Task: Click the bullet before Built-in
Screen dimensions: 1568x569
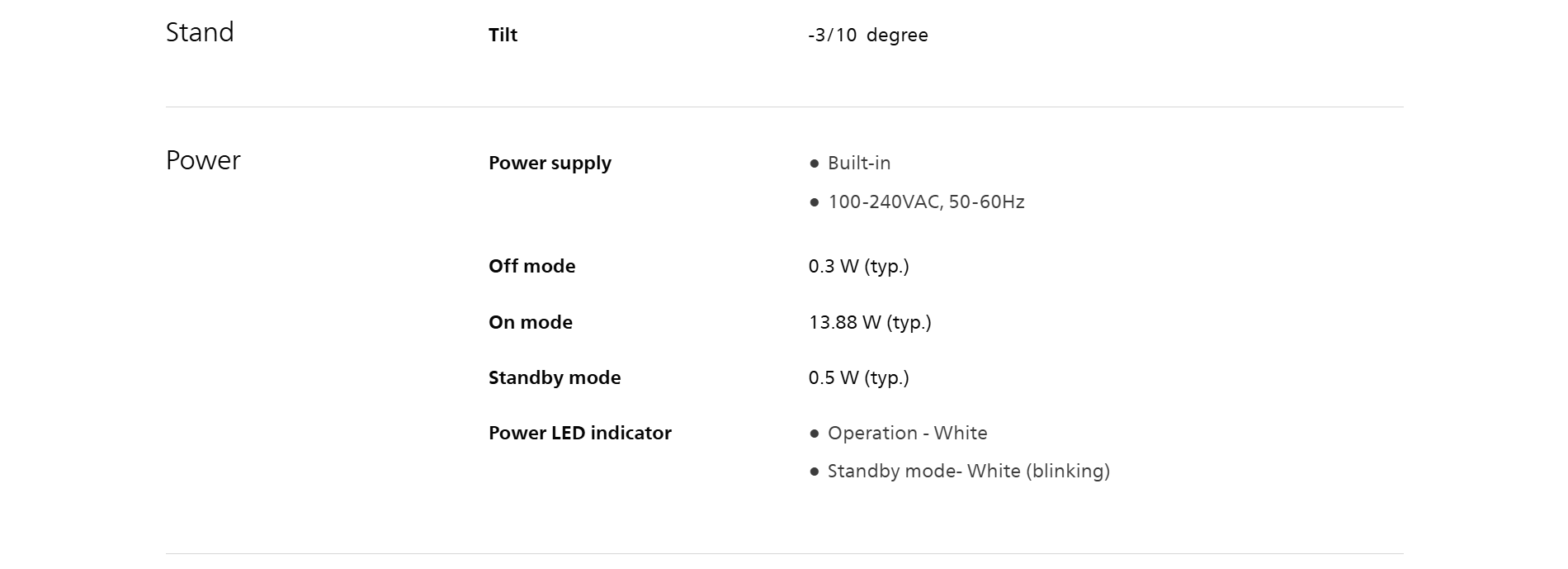Action: coord(815,164)
